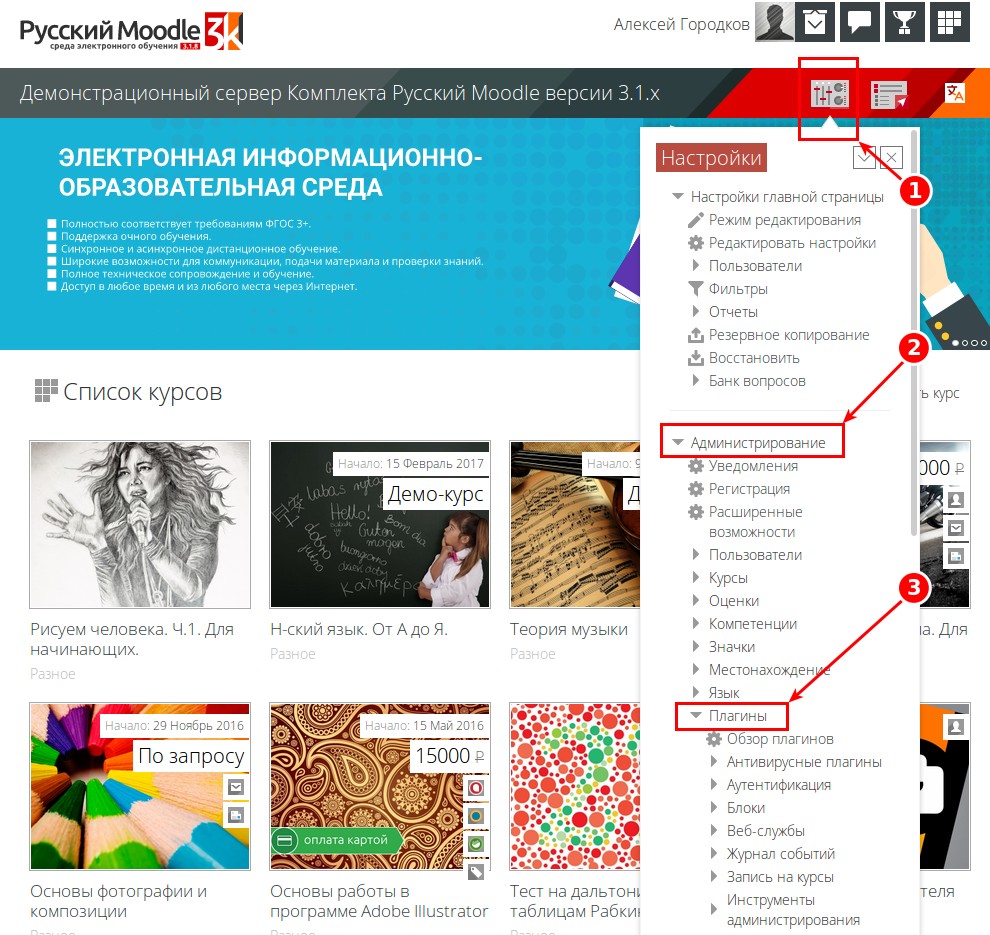Expand the Курсы tree item
Screen dimensions: 990x935
pyautogui.click(x=696, y=578)
